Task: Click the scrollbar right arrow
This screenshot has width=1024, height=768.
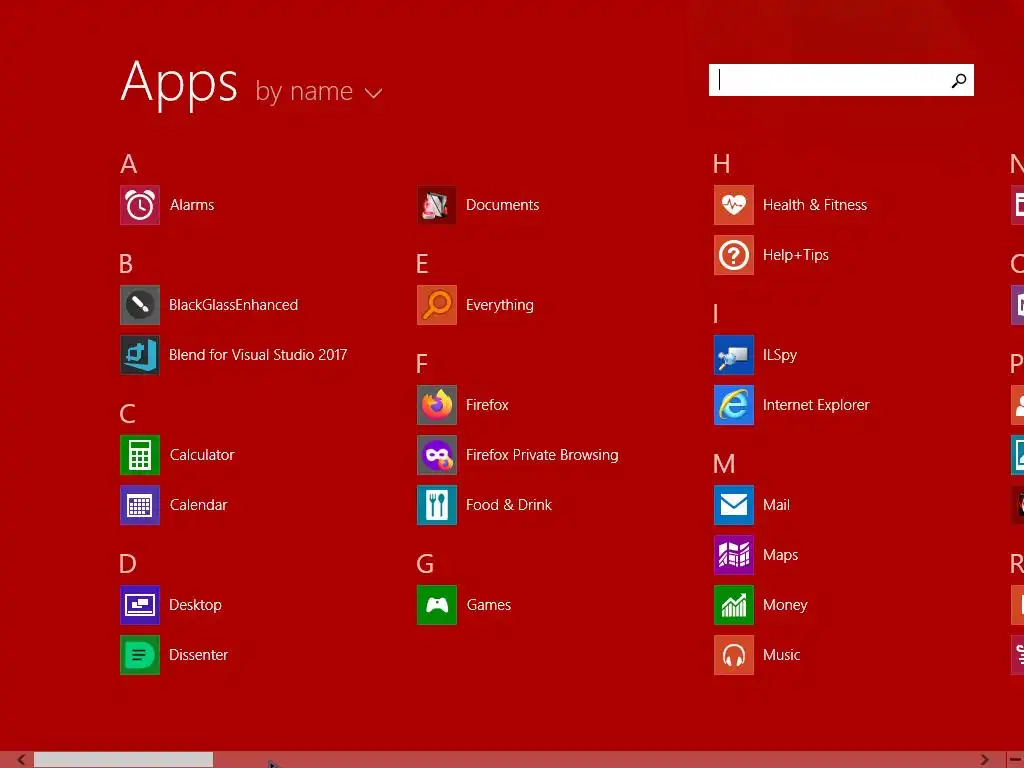Action: click(x=984, y=760)
